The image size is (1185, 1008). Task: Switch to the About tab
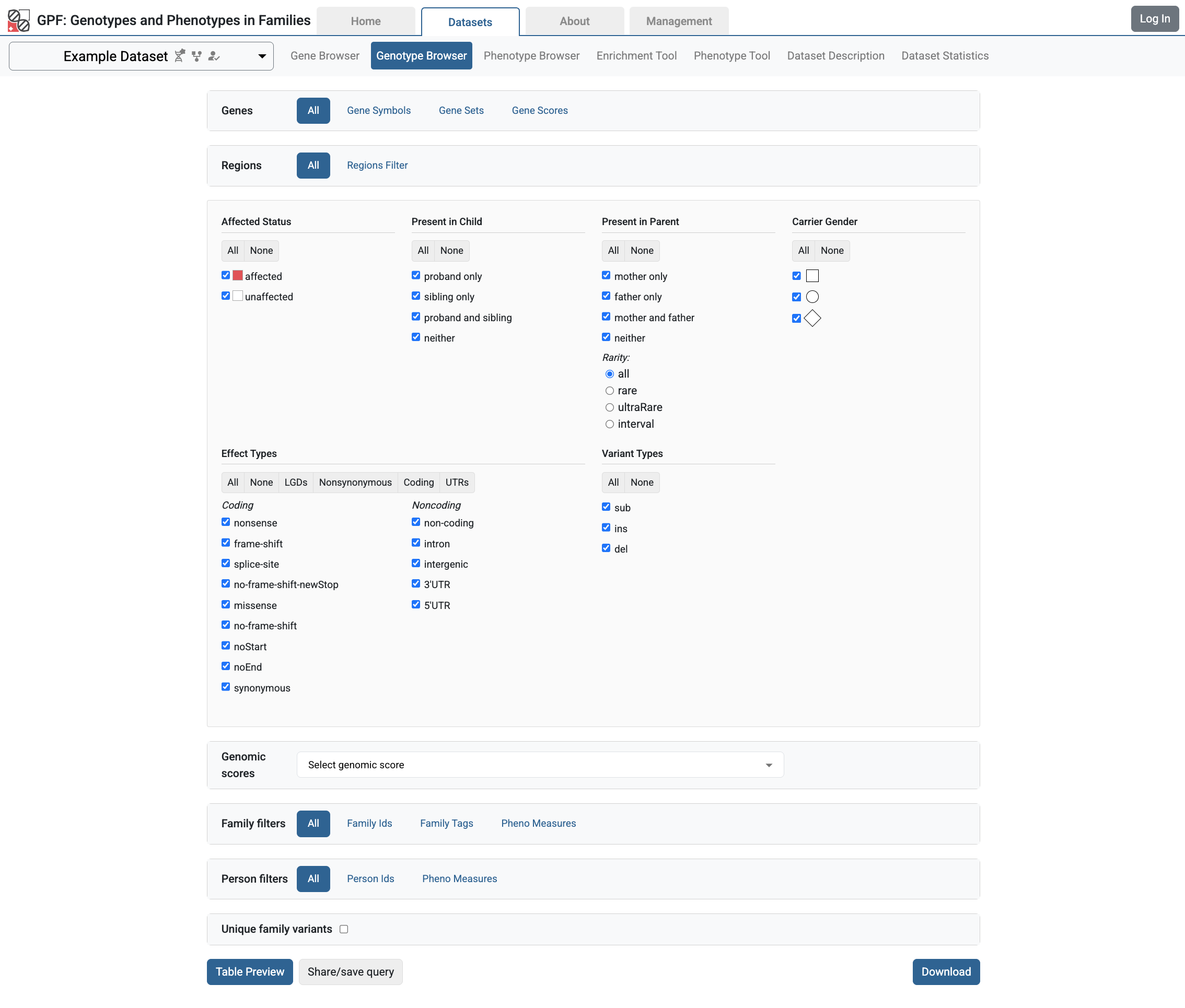click(x=574, y=20)
